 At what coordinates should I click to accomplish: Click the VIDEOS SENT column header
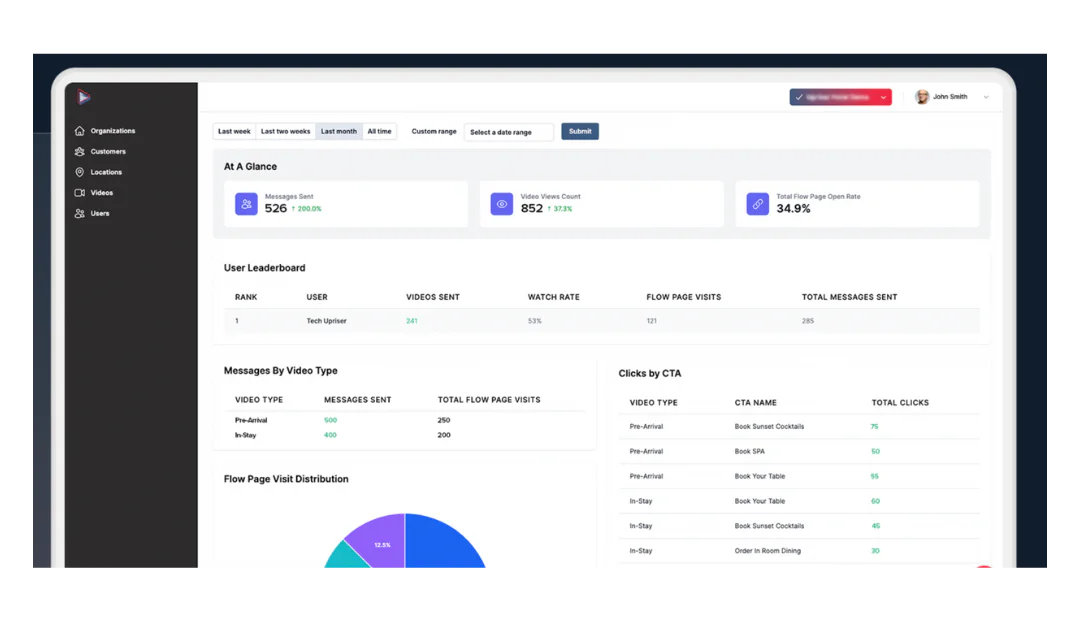pyautogui.click(x=433, y=297)
